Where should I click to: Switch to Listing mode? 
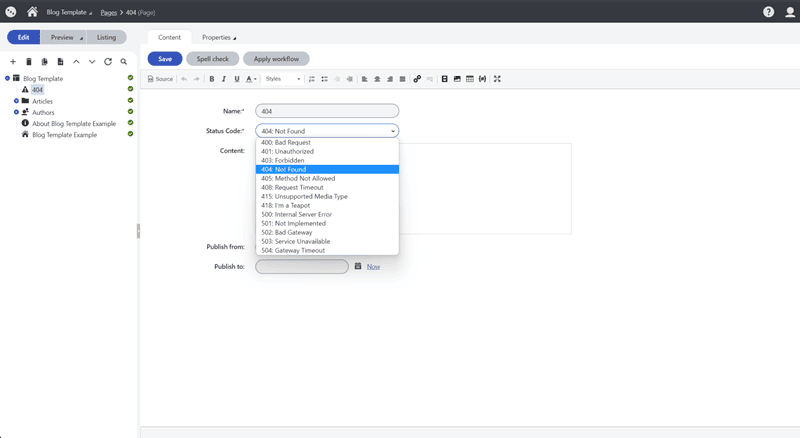click(x=107, y=37)
